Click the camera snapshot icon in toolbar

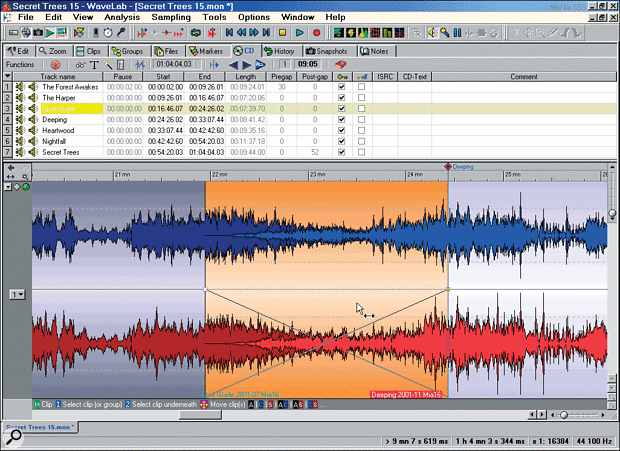38,33
